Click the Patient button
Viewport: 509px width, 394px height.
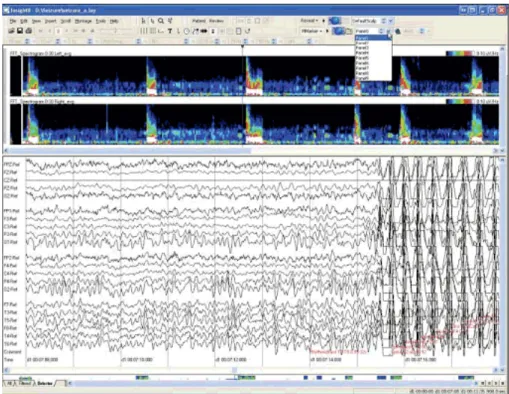(199, 21)
